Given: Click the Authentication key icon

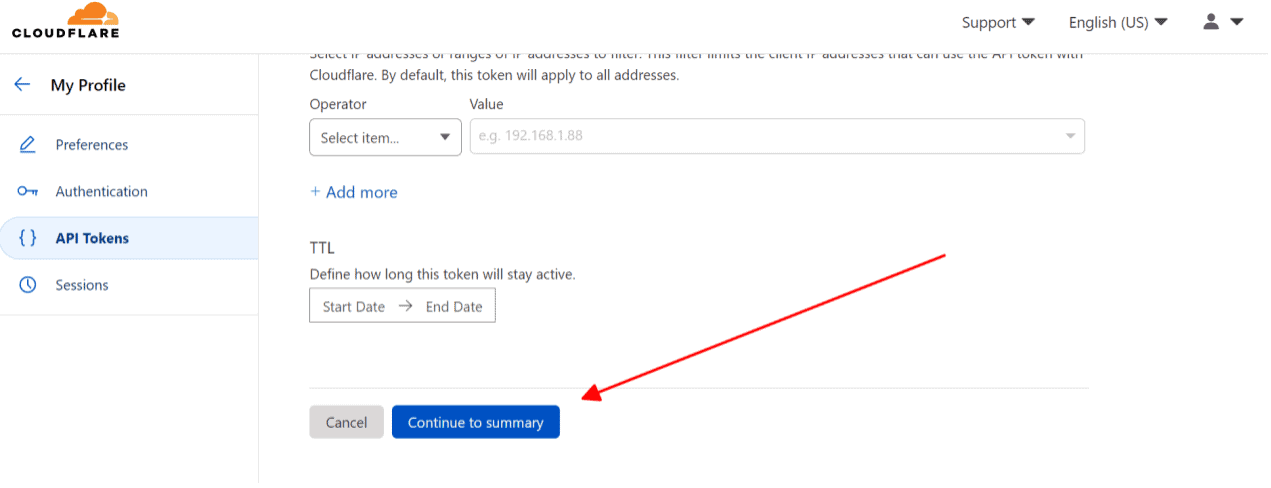Looking at the screenshot, I should coord(28,192).
